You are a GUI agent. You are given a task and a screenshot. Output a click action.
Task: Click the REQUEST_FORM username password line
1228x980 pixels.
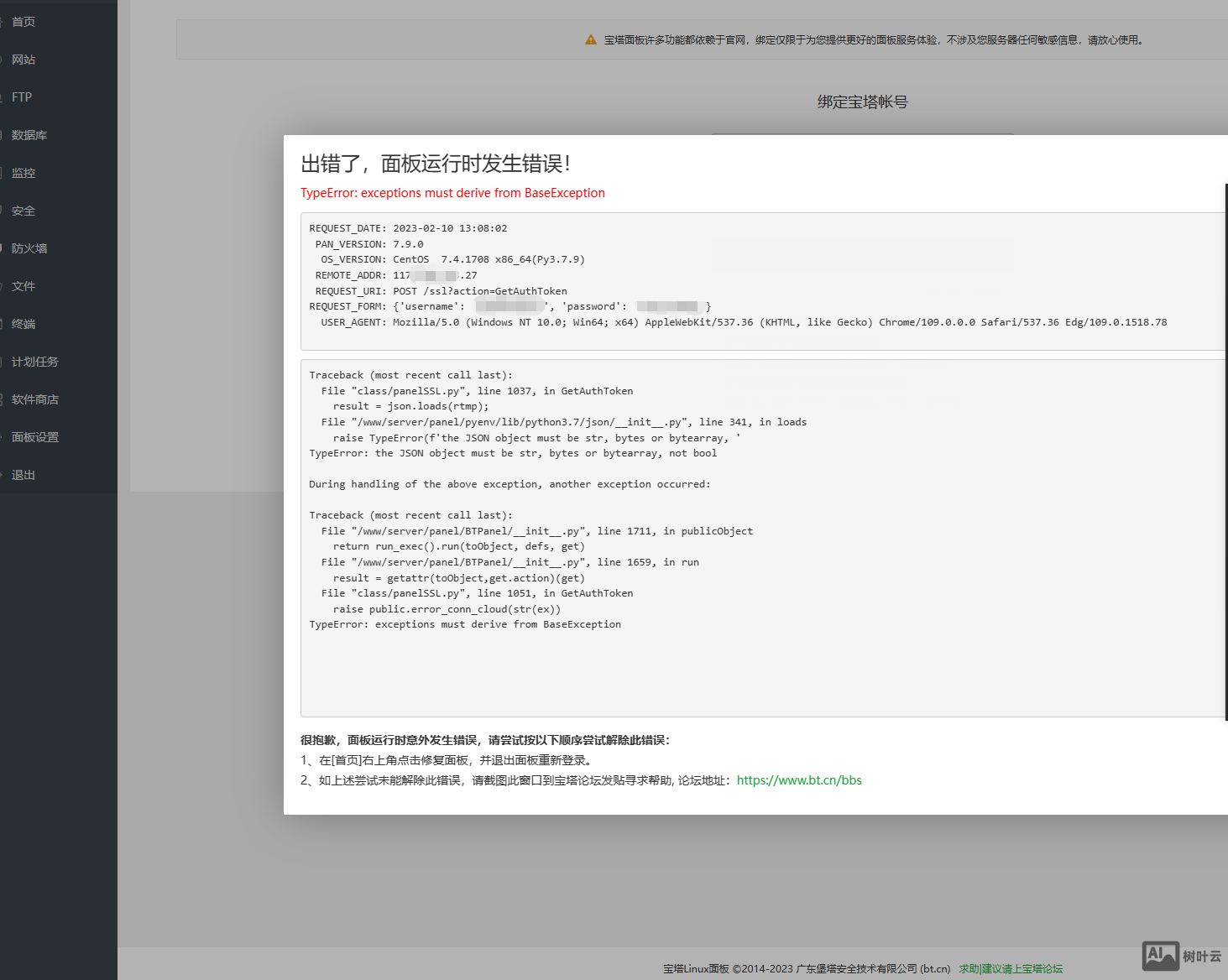point(510,306)
